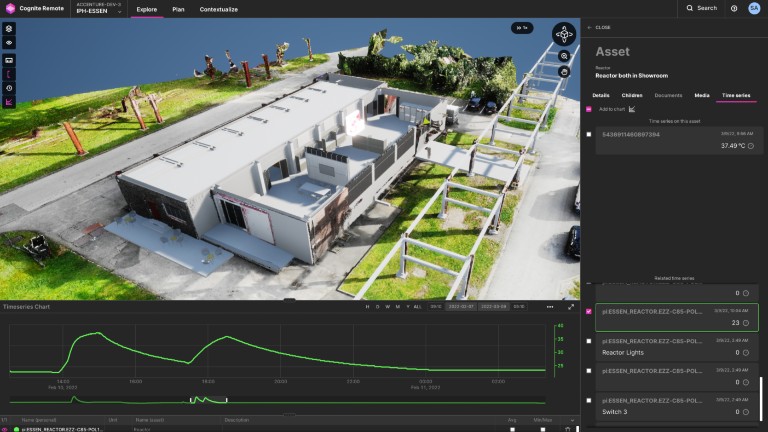Open the Documents tab of the asset

(x=668, y=96)
